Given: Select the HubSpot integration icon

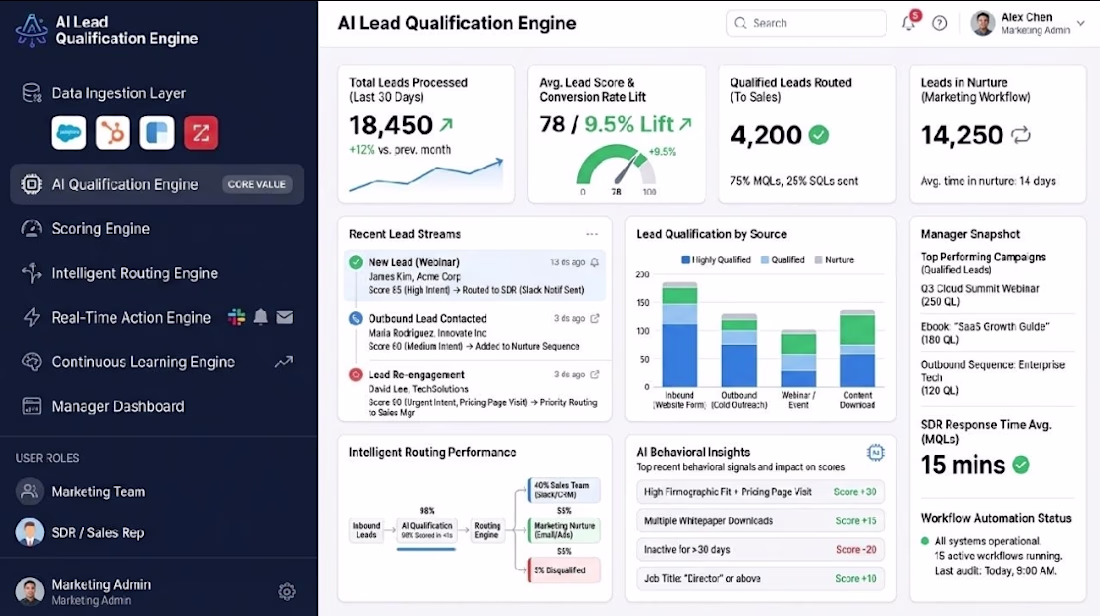Looking at the screenshot, I should click(113, 133).
